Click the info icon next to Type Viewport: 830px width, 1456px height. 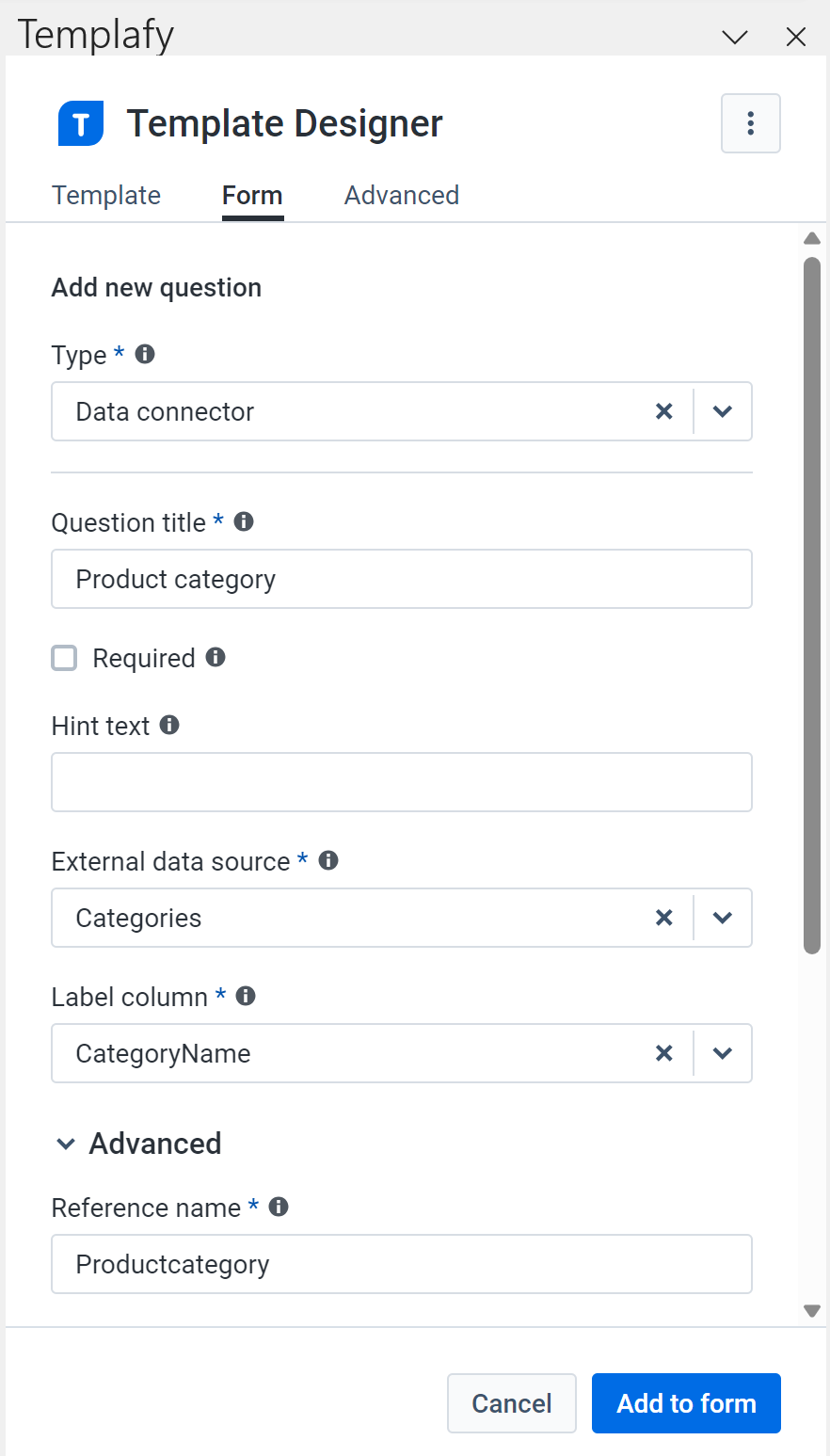point(145,354)
